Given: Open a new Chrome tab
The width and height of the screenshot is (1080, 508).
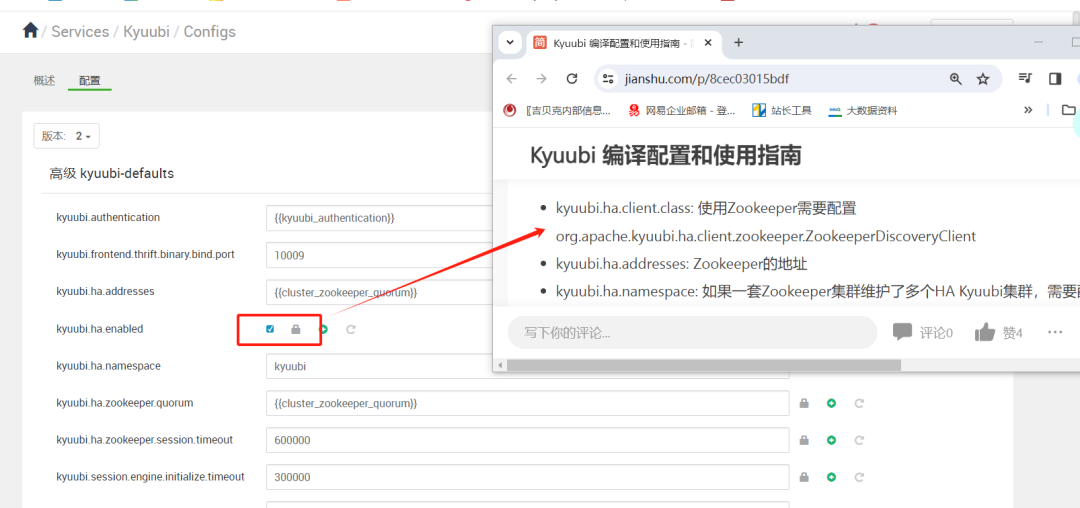Looking at the screenshot, I should point(738,43).
